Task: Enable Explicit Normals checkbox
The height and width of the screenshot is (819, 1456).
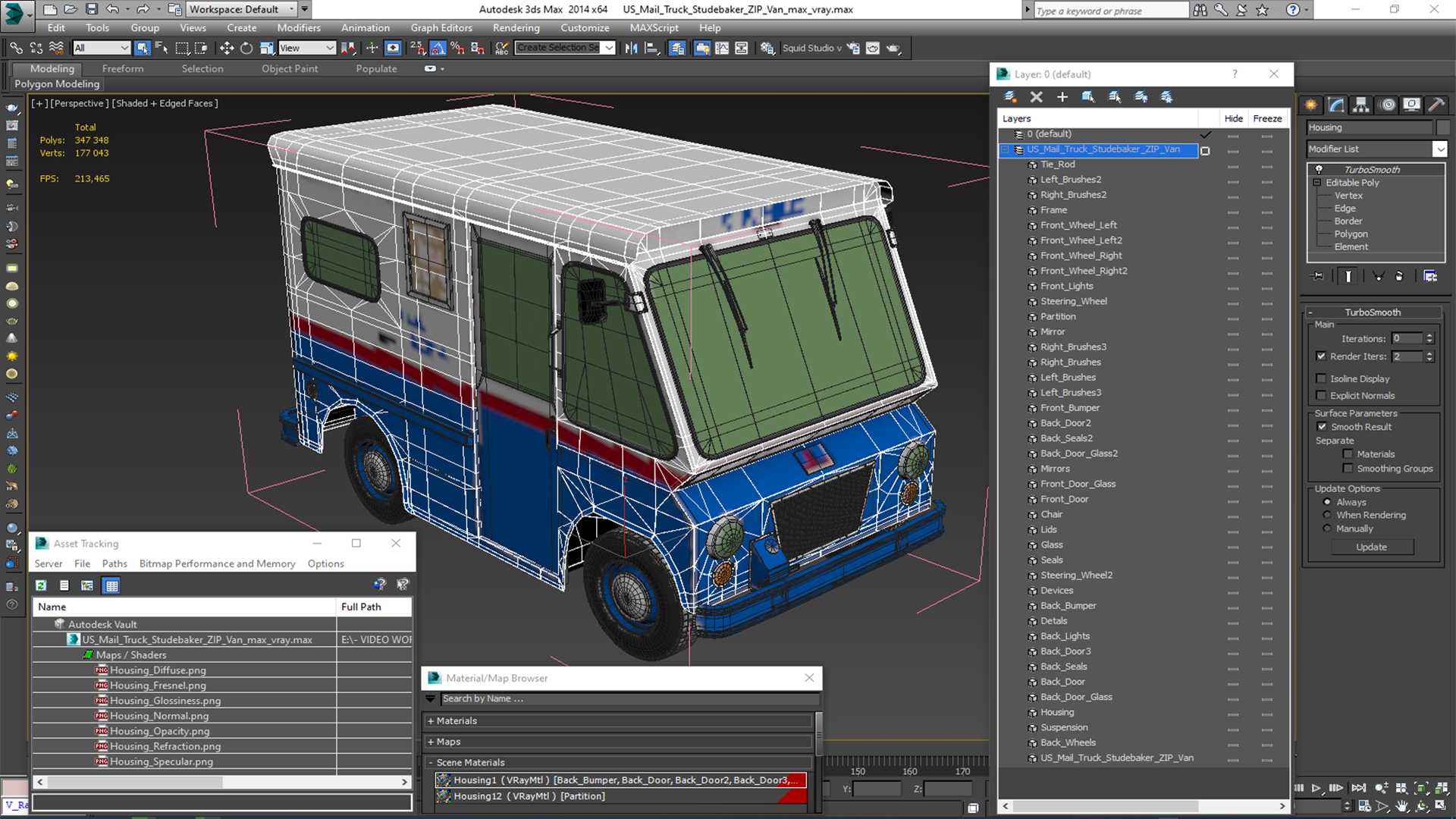Action: point(1321,395)
